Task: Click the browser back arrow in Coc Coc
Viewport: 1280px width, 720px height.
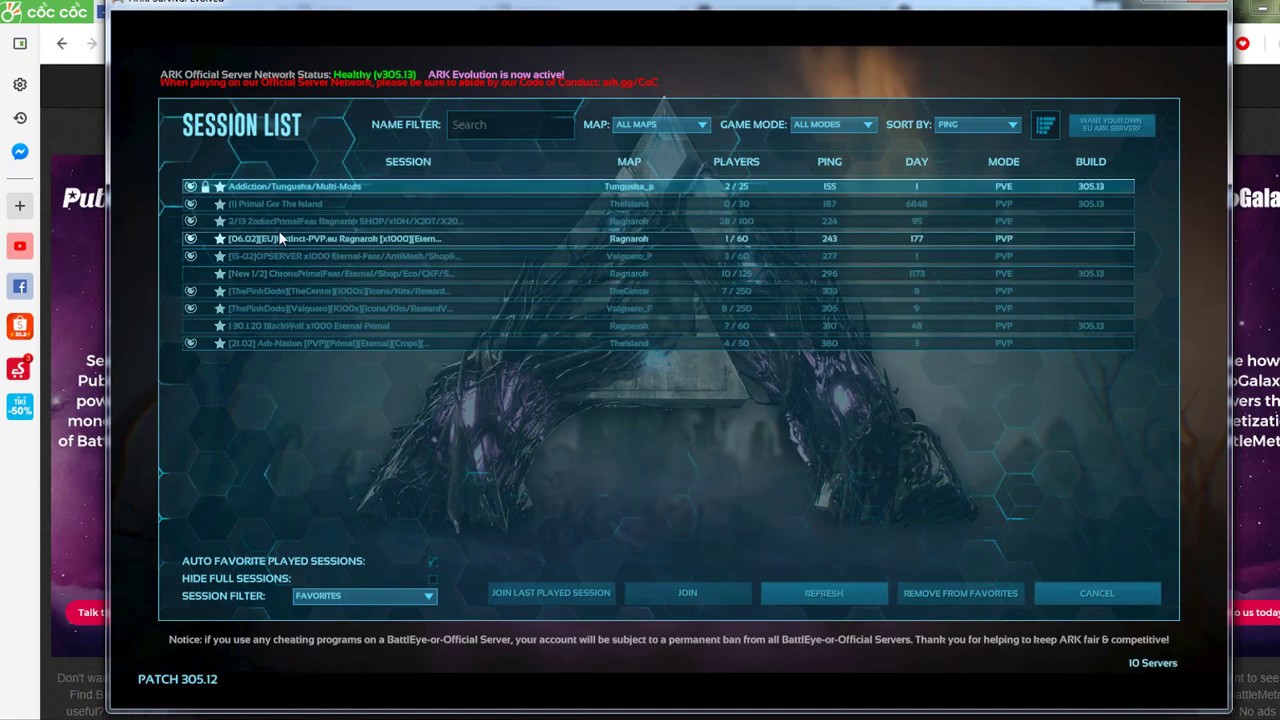Action: click(62, 43)
